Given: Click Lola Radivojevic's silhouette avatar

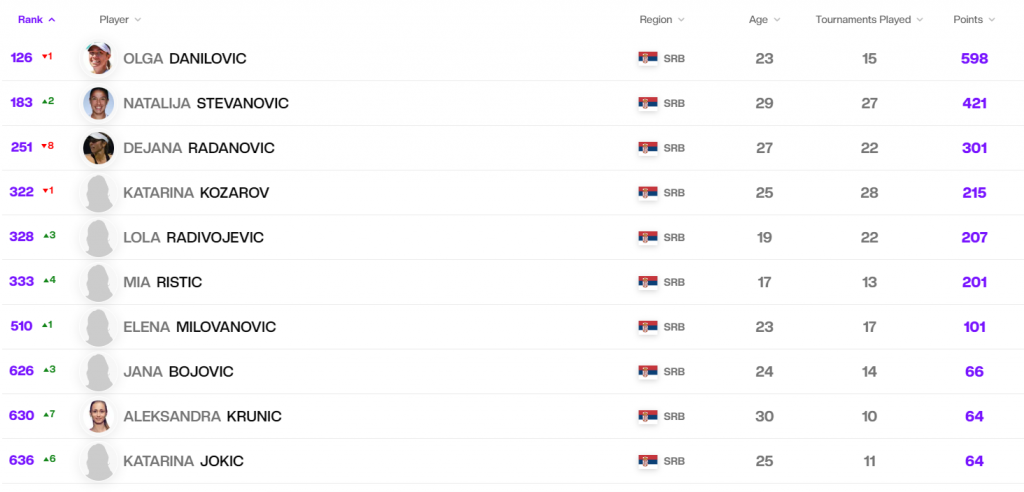Looking at the screenshot, I should [99, 238].
